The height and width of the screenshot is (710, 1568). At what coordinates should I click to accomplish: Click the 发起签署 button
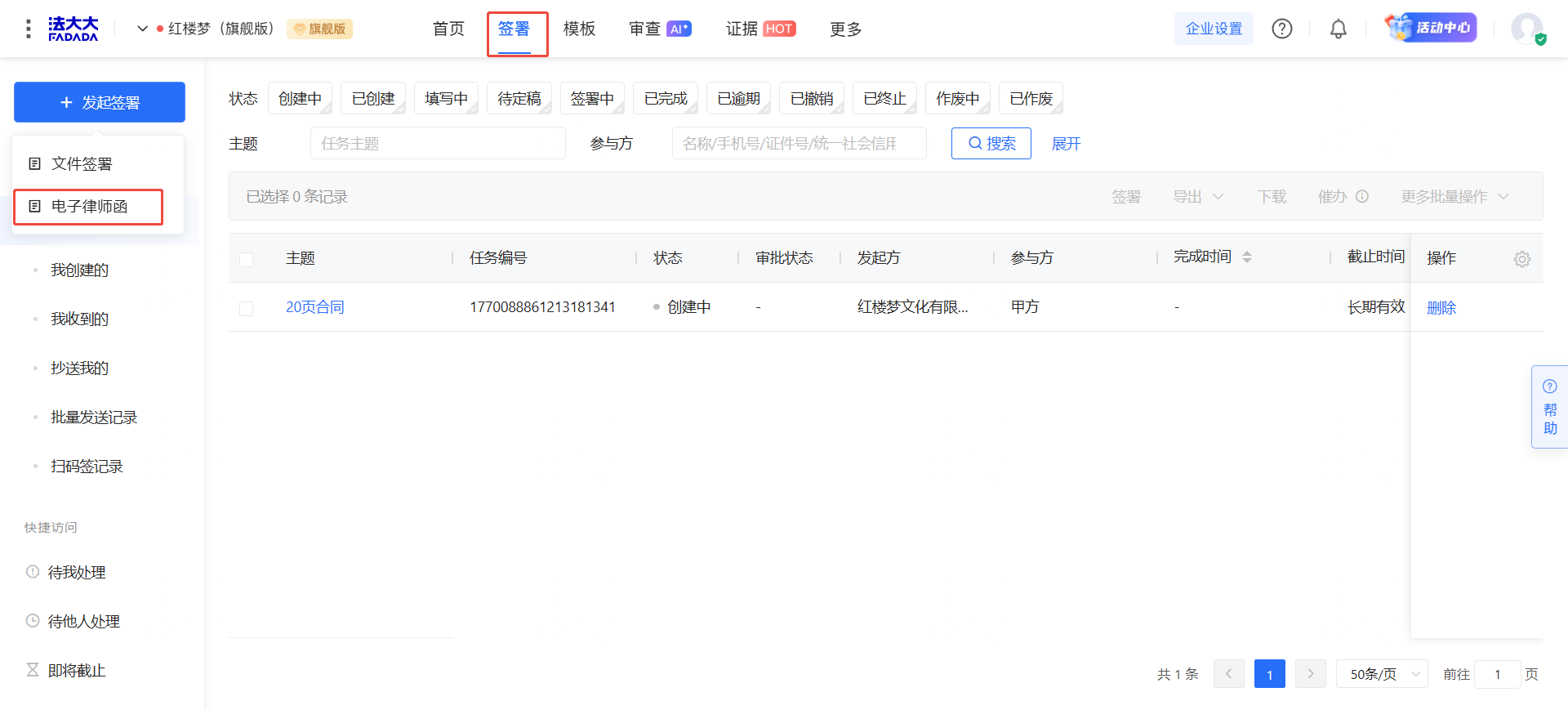coord(100,102)
